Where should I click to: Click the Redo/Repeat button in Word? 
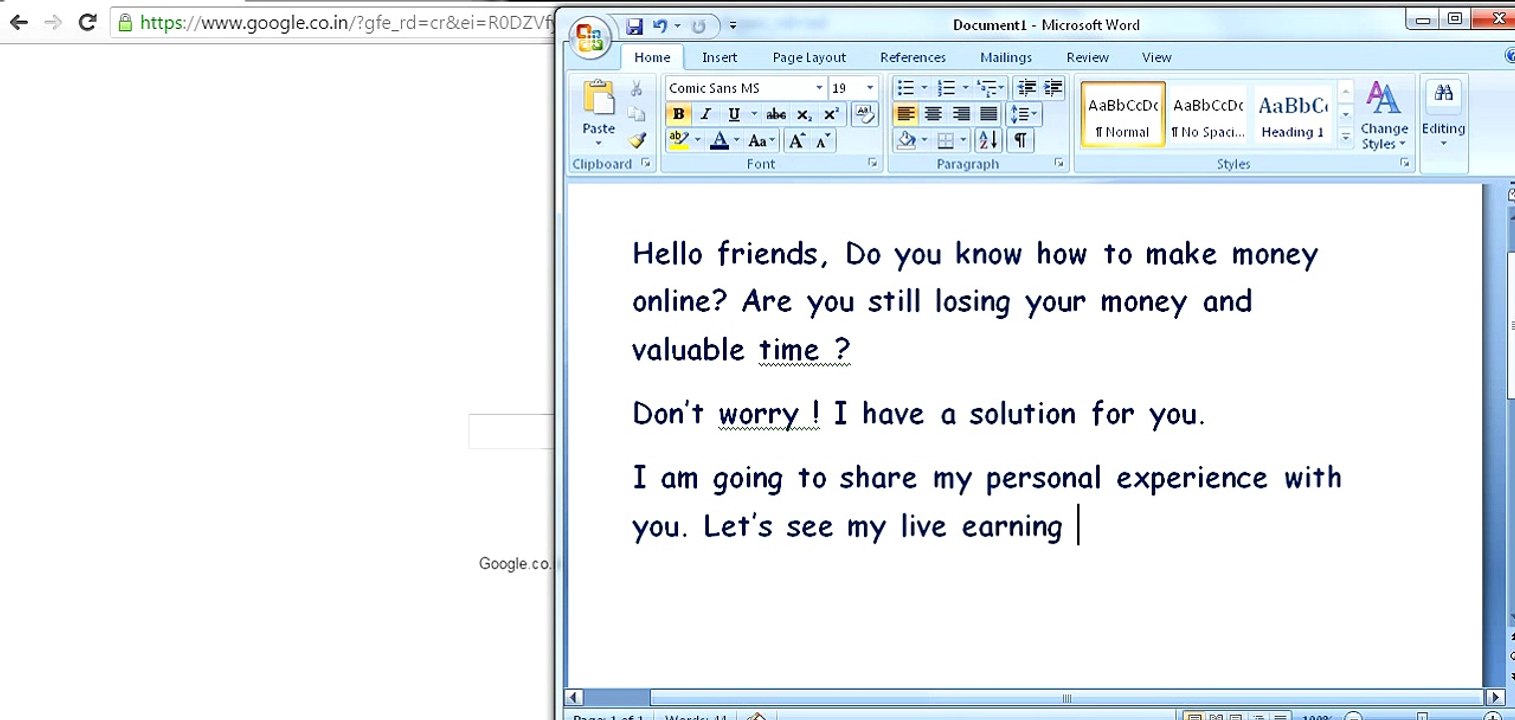click(699, 25)
